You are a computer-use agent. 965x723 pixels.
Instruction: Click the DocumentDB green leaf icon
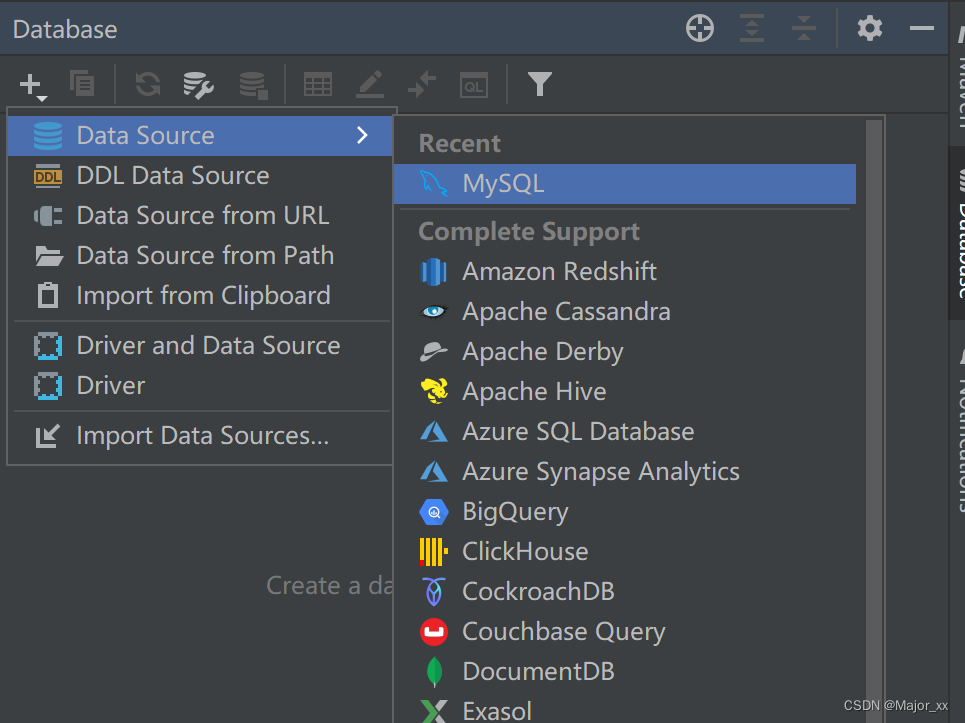(x=434, y=671)
